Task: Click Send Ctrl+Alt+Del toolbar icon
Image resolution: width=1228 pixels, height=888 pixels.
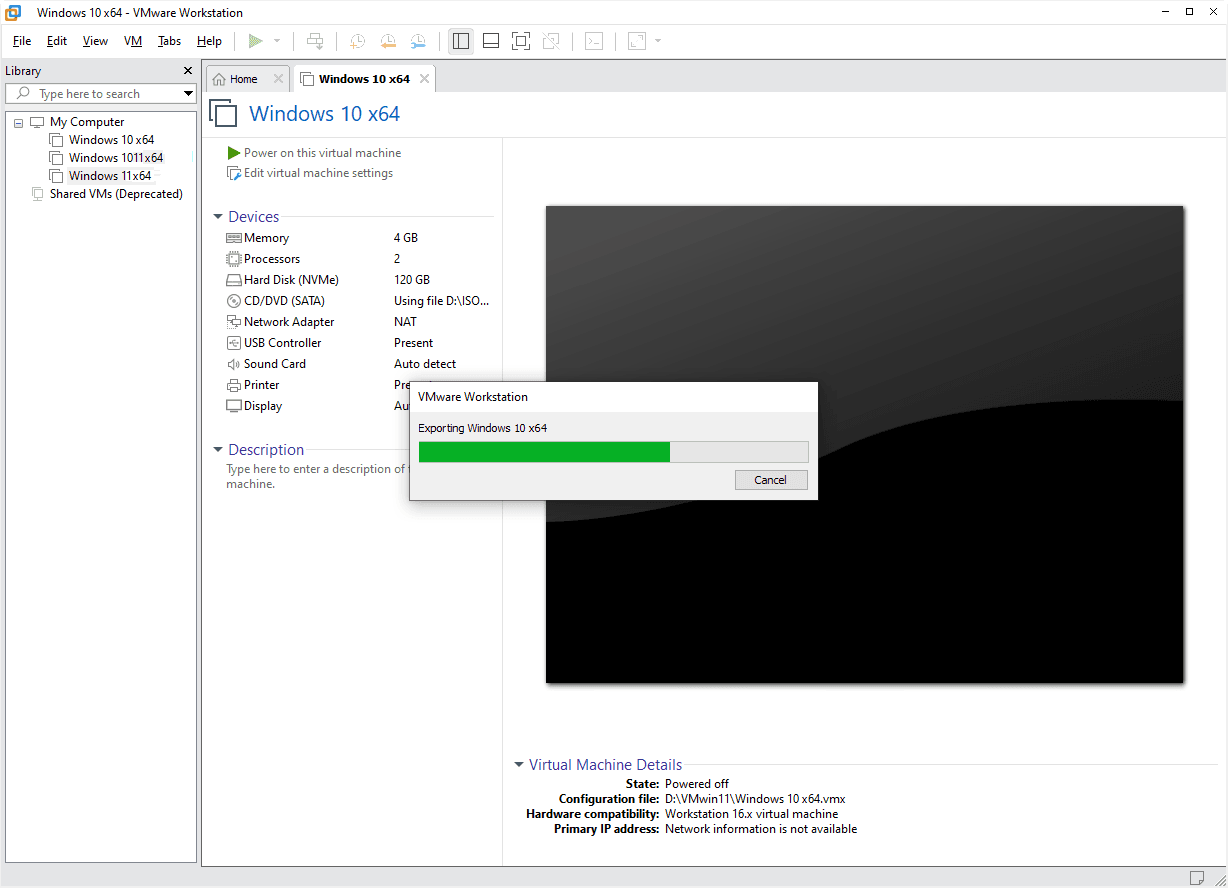Action: pyautogui.click(x=315, y=41)
